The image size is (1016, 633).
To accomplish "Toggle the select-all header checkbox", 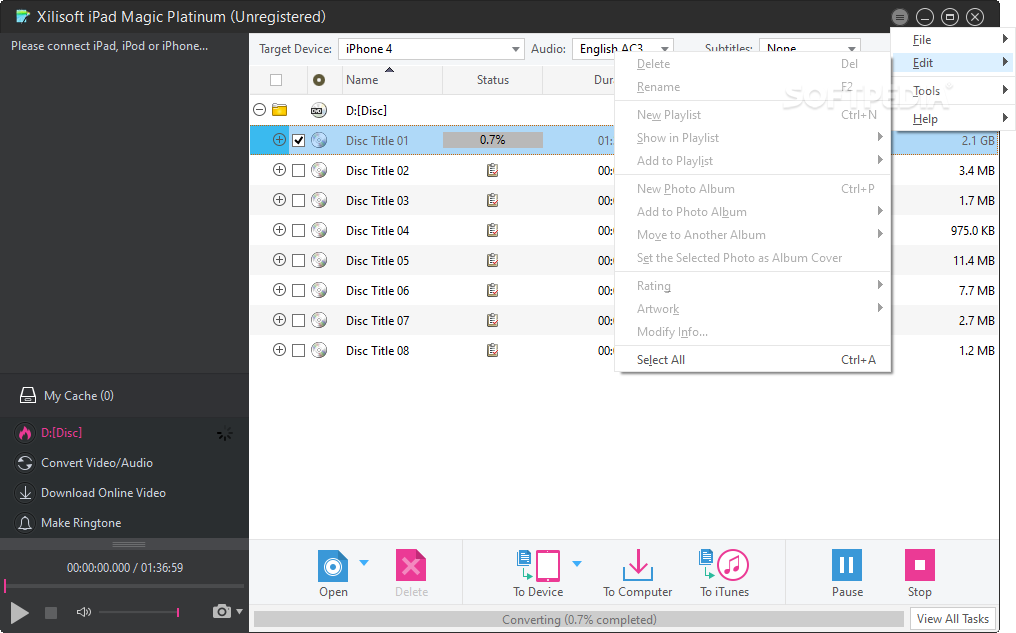I will pyautogui.click(x=276, y=80).
